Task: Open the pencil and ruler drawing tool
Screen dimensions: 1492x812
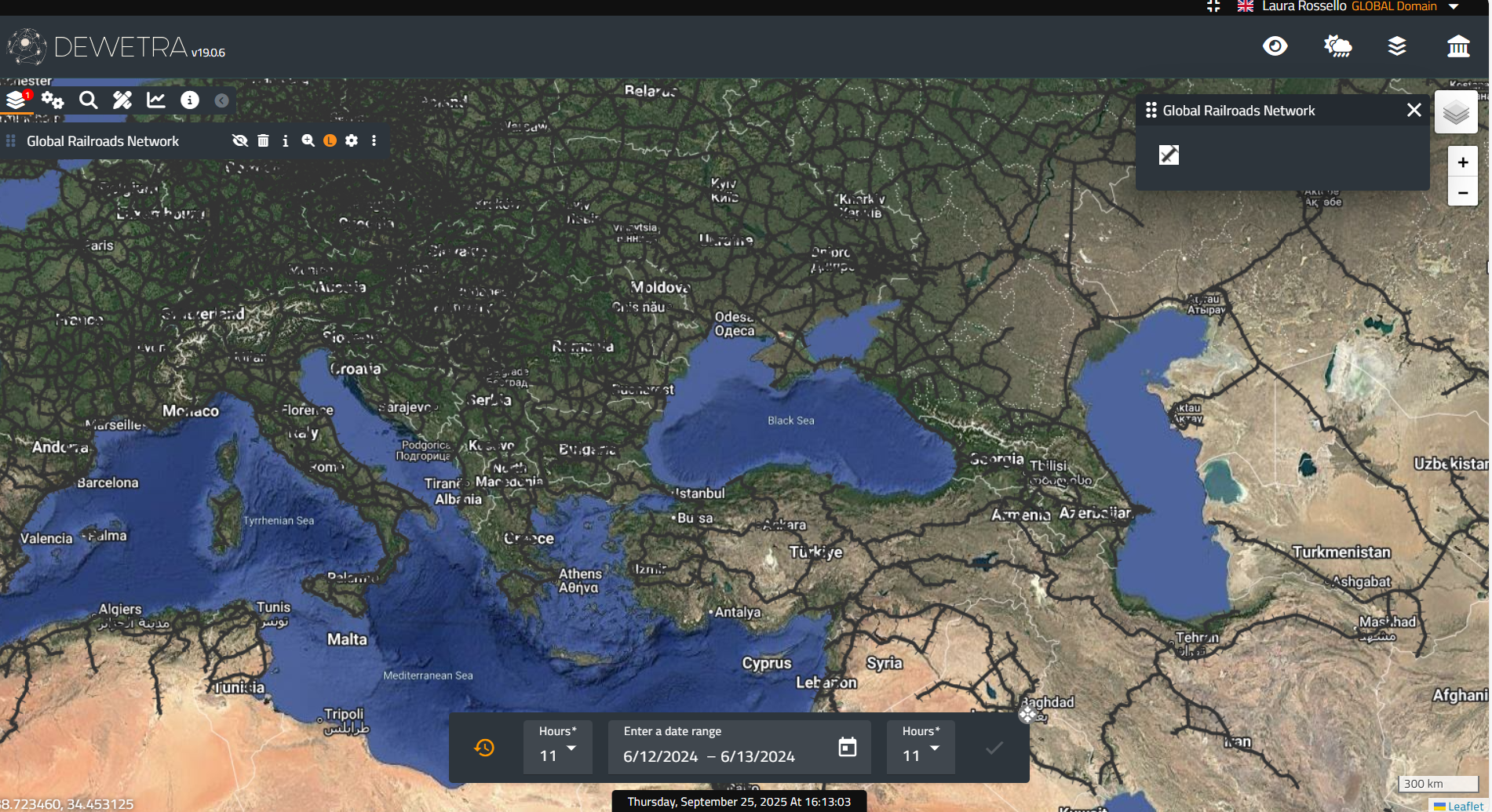Action: click(122, 100)
